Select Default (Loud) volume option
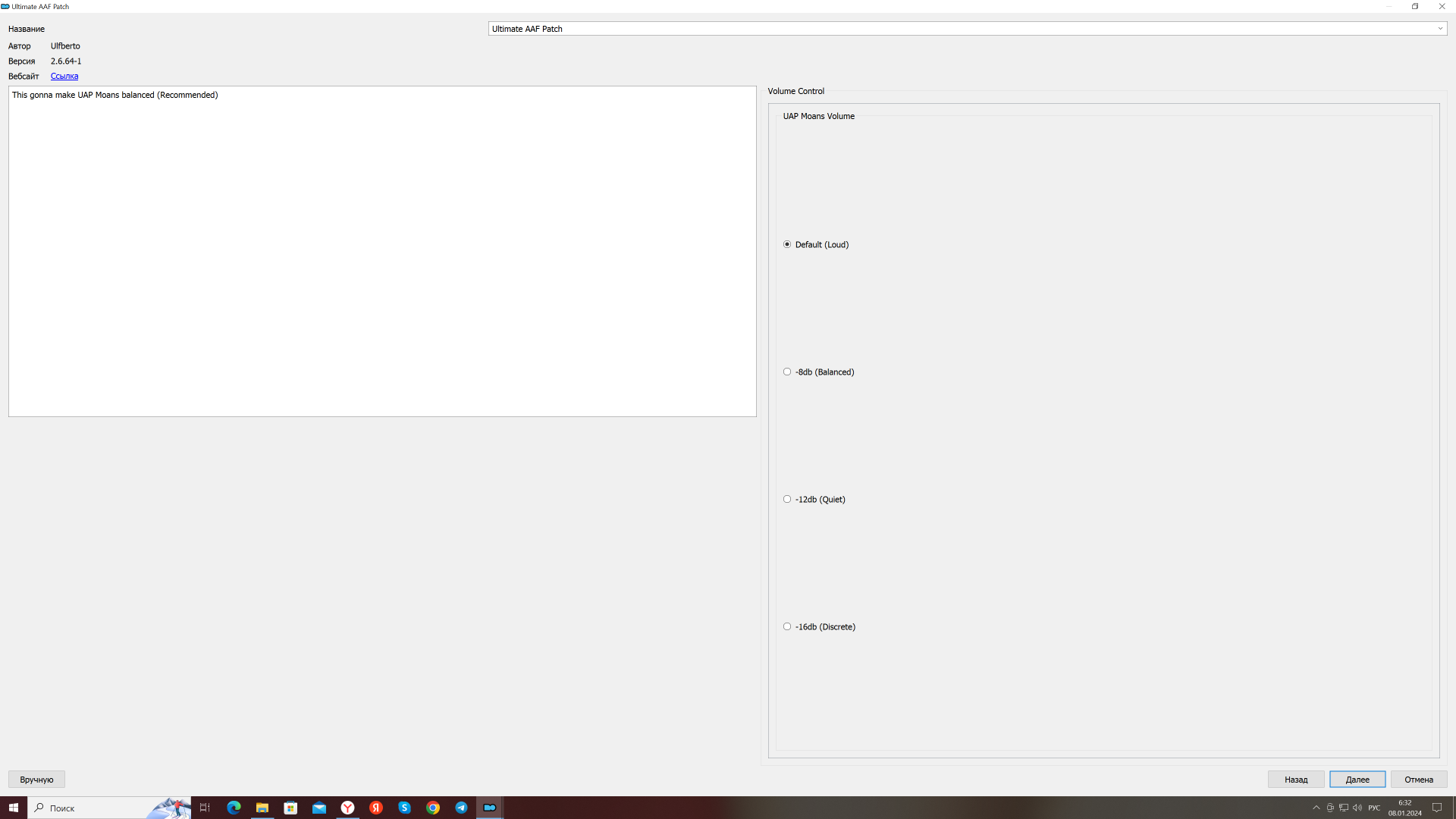This screenshot has width=1456, height=819. pyautogui.click(x=787, y=244)
